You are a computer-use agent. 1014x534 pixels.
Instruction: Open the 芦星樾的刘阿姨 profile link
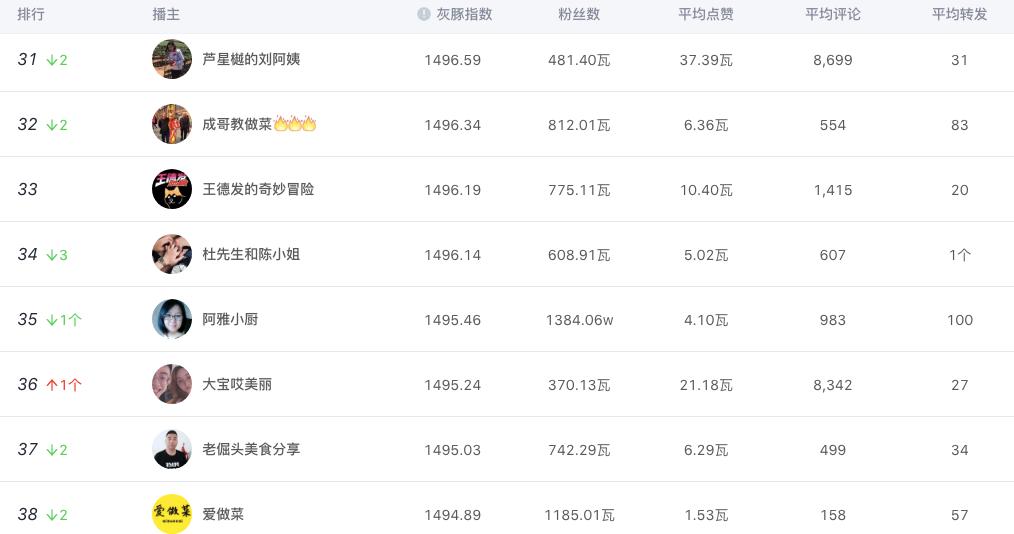[x=251, y=59]
